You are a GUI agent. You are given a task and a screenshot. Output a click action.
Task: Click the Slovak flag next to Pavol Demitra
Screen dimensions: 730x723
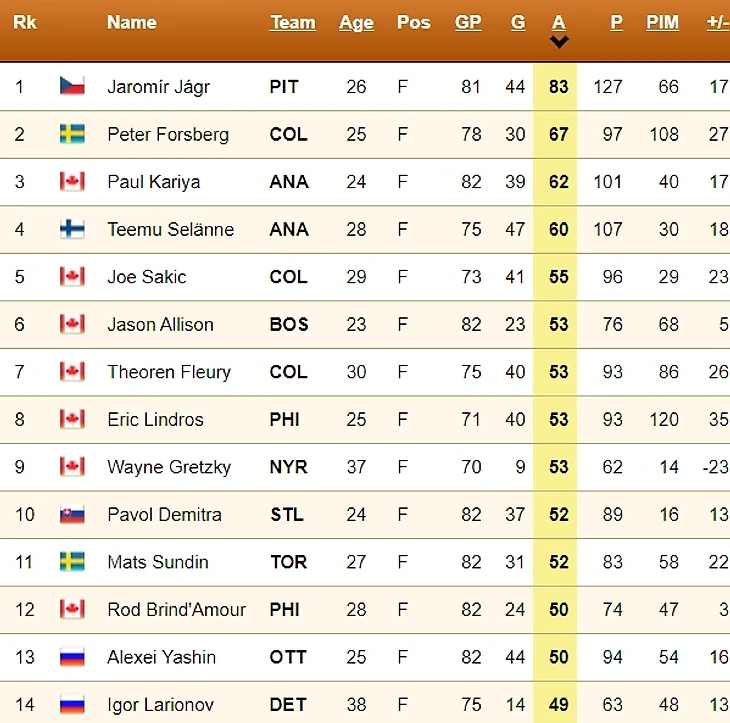click(x=71, y=514)
